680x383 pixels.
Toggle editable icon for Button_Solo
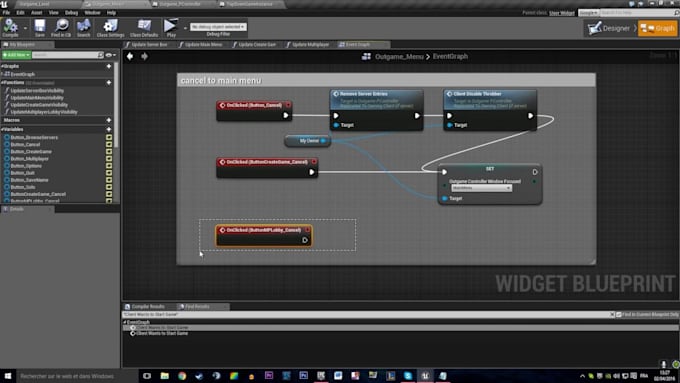tap(109, 187)
